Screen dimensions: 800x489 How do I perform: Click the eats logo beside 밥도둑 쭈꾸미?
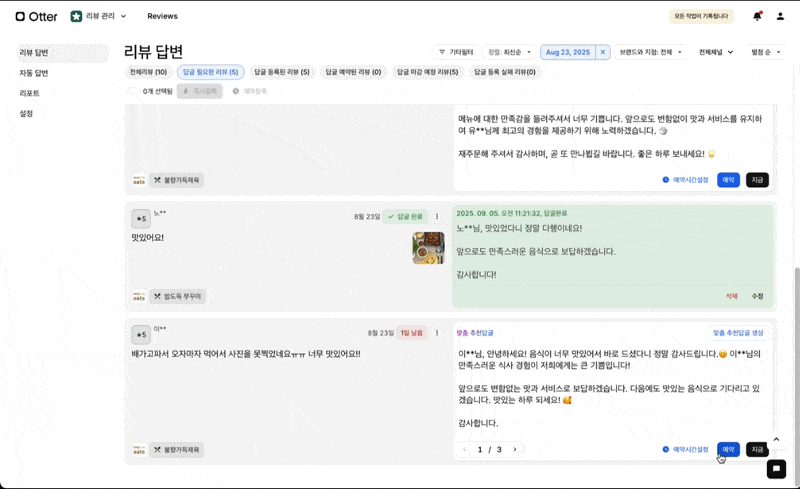[139, 296]
